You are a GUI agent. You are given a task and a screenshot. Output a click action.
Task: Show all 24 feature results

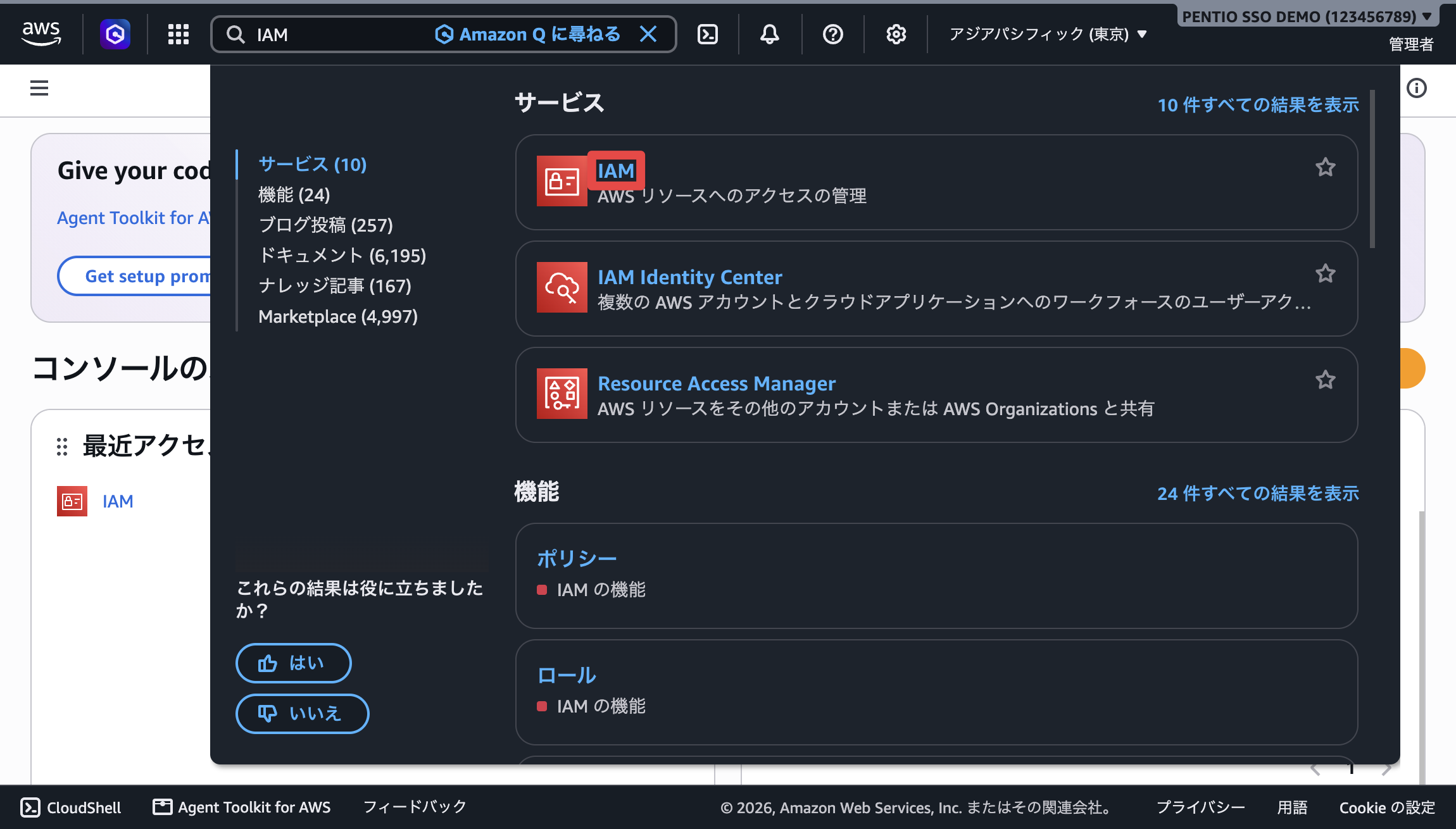coord(1258,494)
